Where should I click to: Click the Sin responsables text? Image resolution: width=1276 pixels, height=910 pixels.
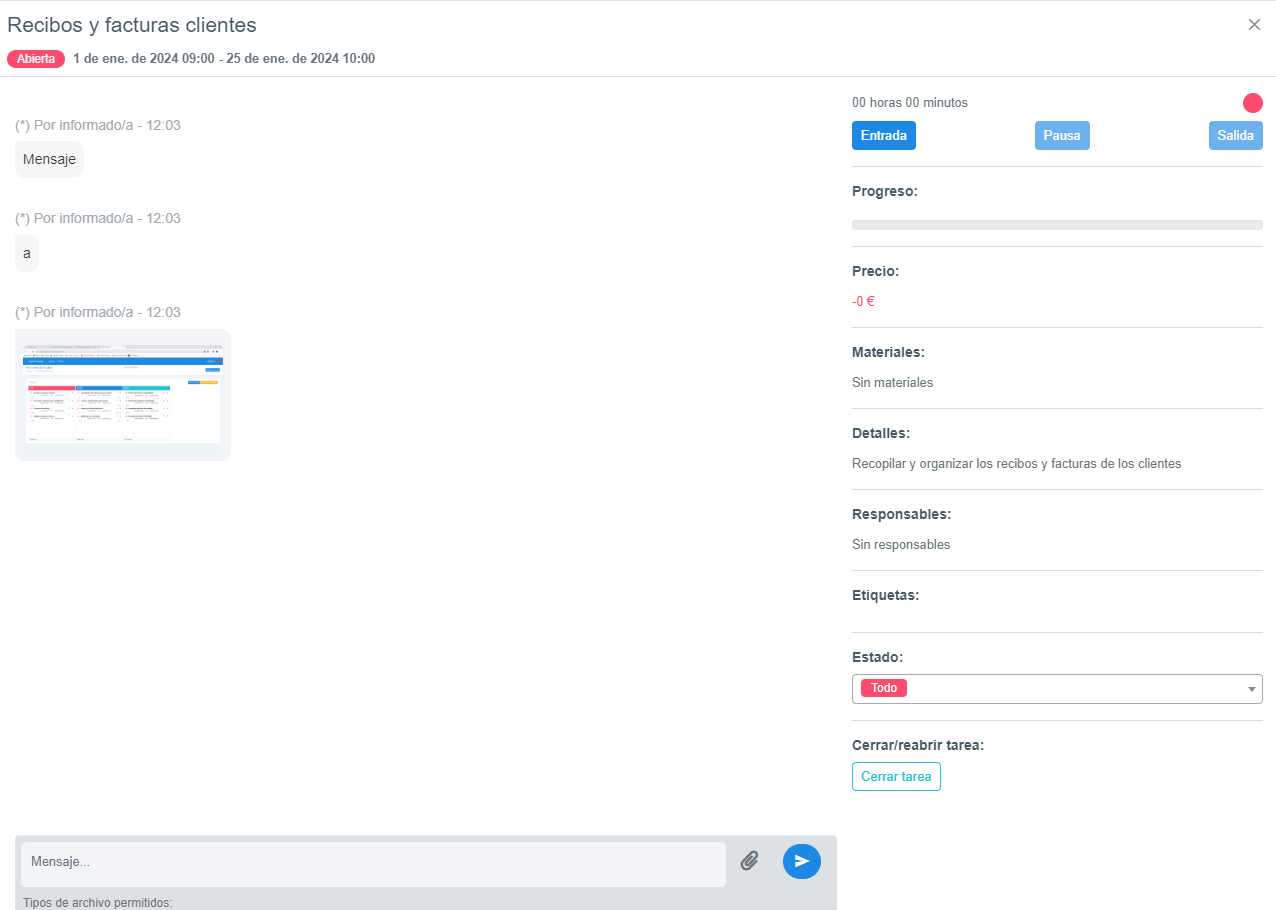(x=900, y=545)
